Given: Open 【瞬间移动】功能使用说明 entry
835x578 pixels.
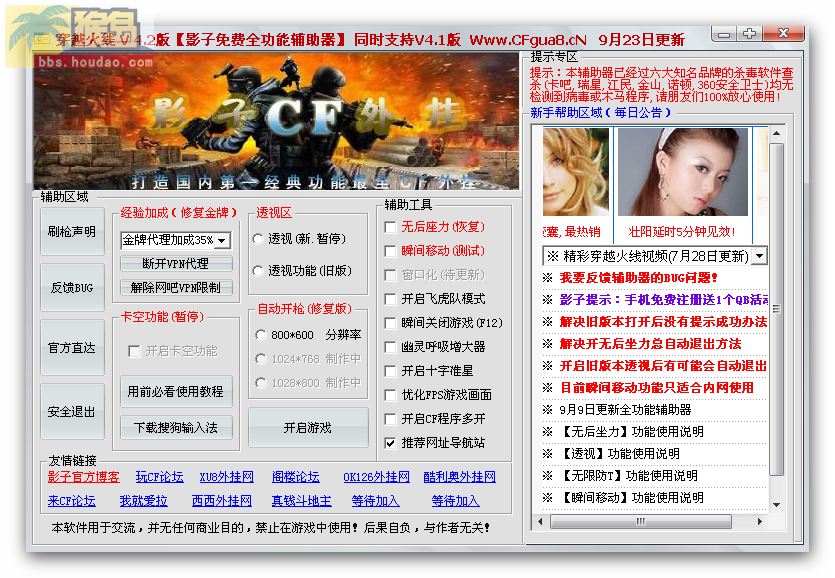Looking at the screenshot, I should [632, 498].
